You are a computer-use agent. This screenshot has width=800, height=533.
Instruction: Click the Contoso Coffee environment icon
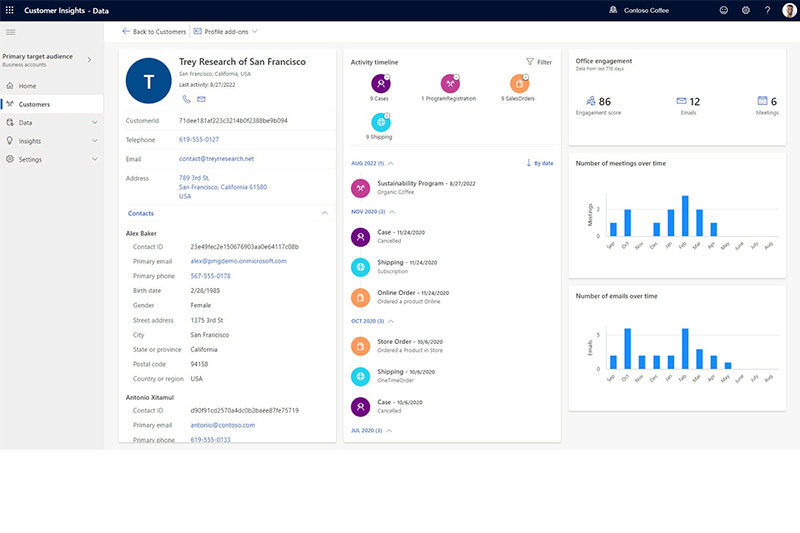pyautogui.click(x=613, y=10)
